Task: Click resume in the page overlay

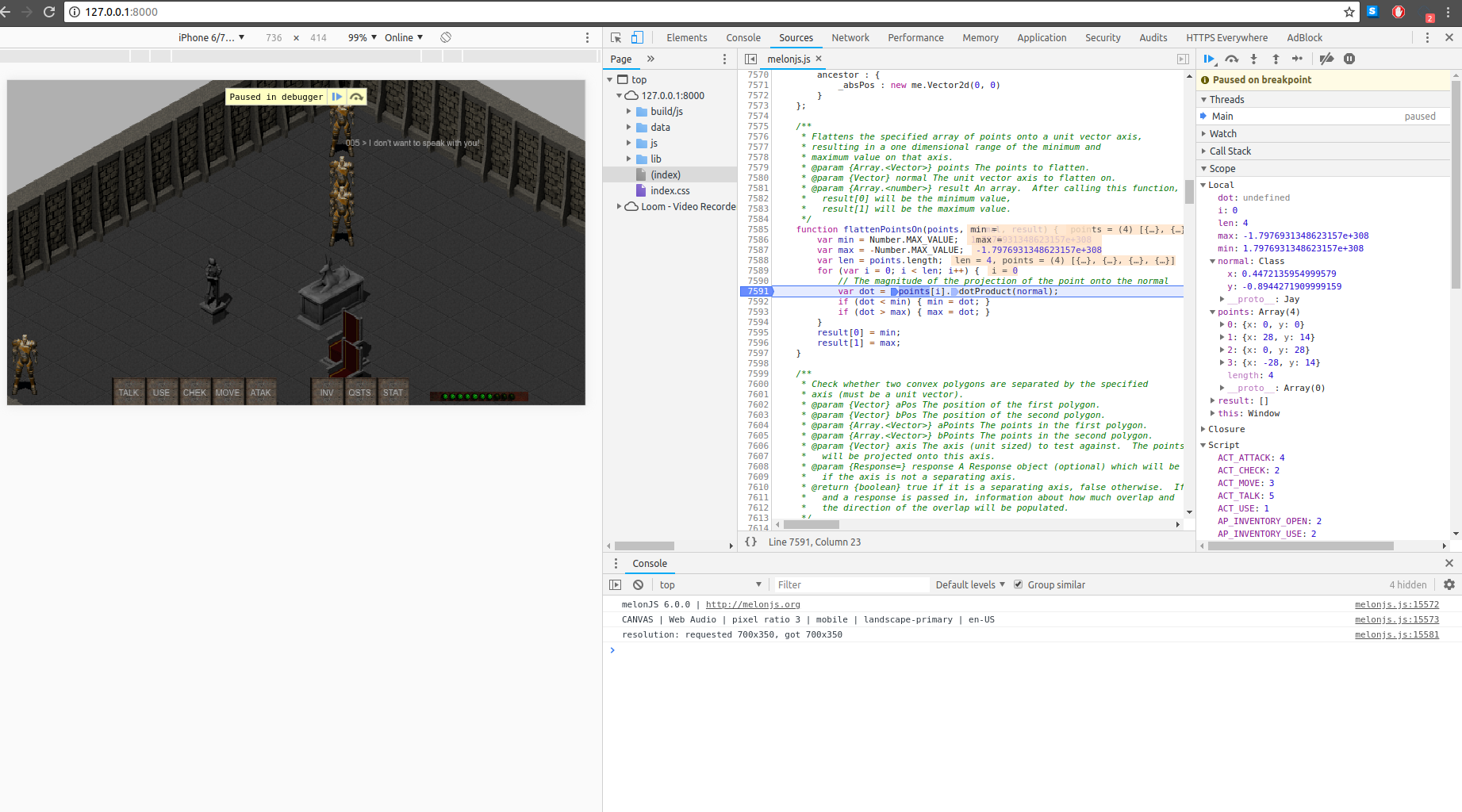Action: [337, 97]
